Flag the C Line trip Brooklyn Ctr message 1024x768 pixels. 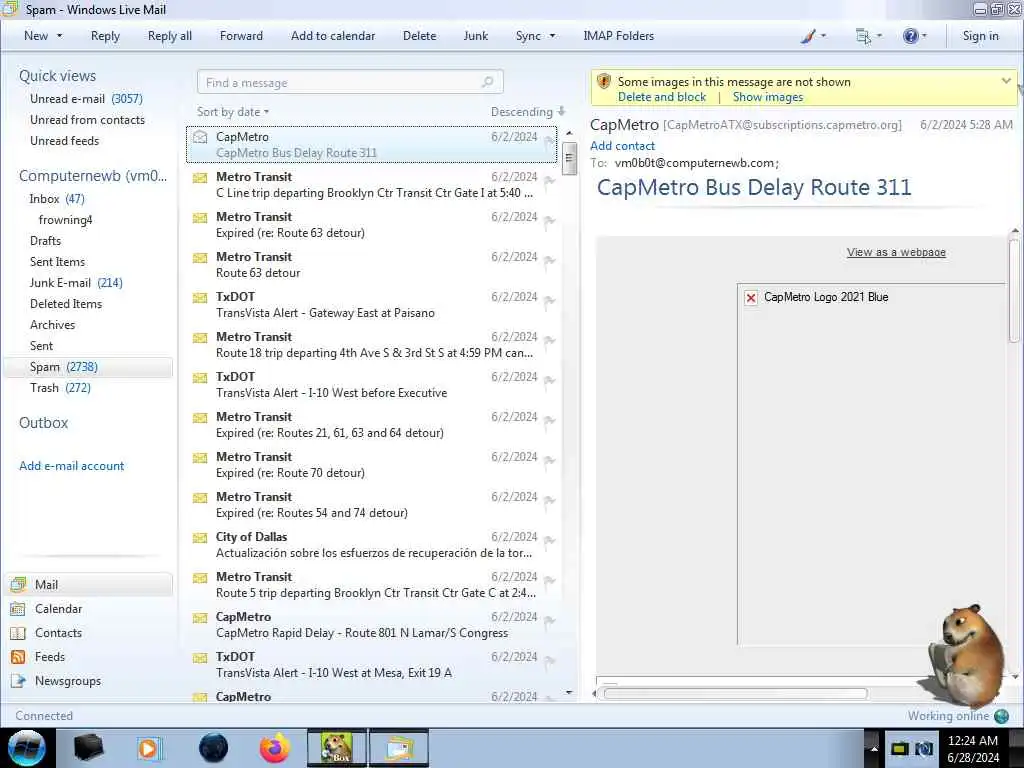coord(550,182)
